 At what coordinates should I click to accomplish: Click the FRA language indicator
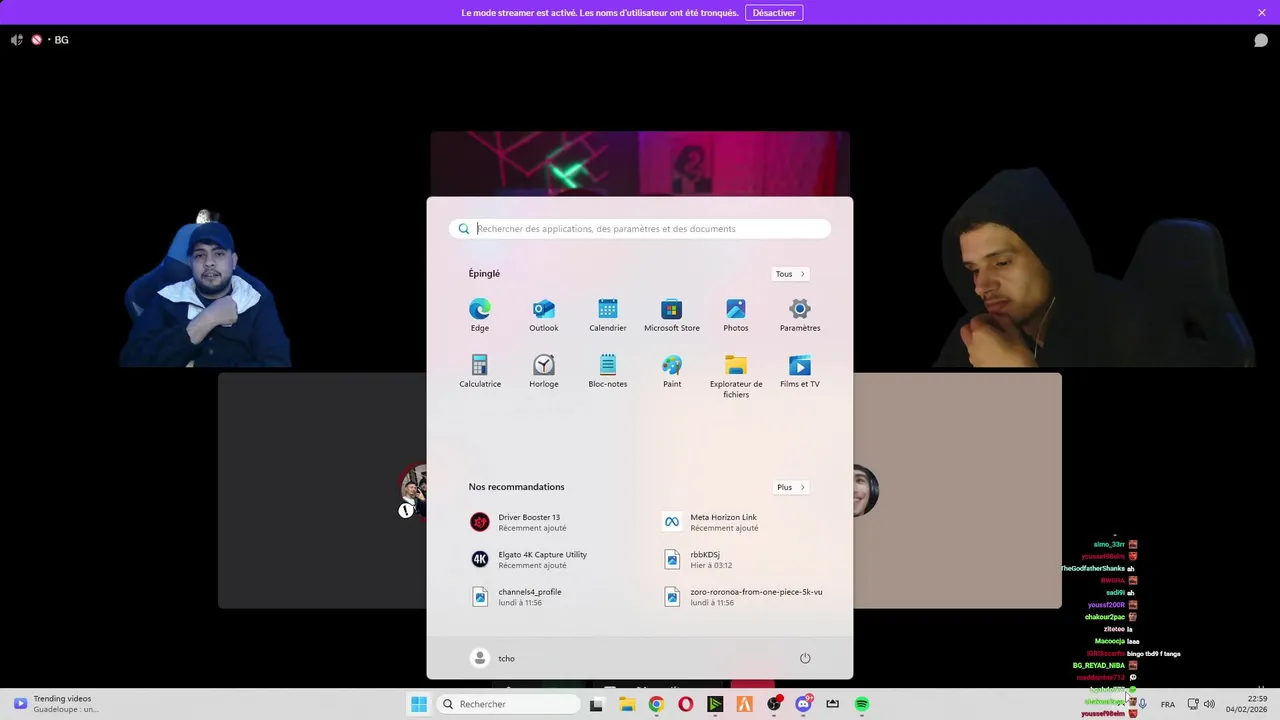[x=1168, y=705]
